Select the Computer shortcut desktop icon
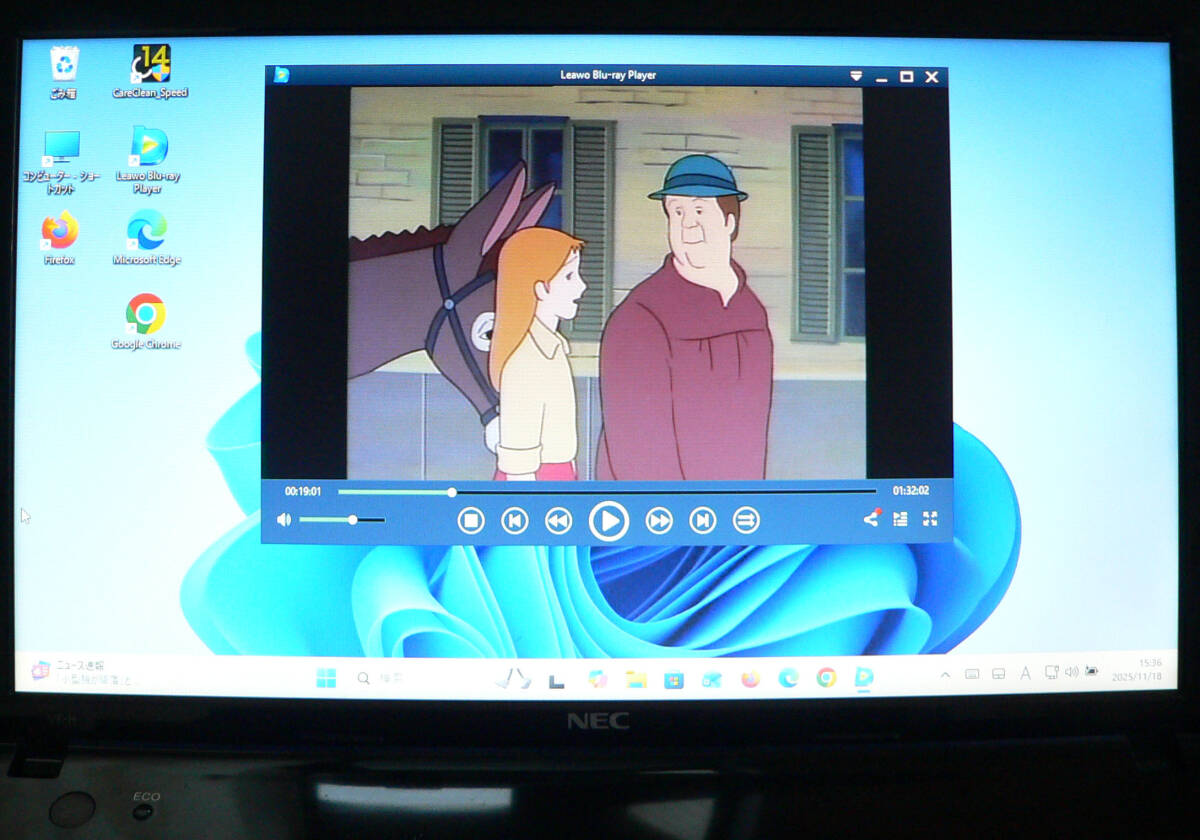This screenshot has height=840, width=1200. tap(61, 161)
